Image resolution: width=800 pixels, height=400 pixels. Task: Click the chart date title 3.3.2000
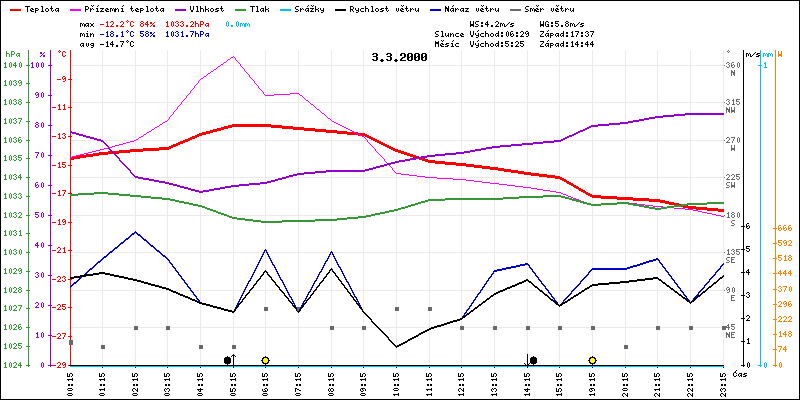398,58
